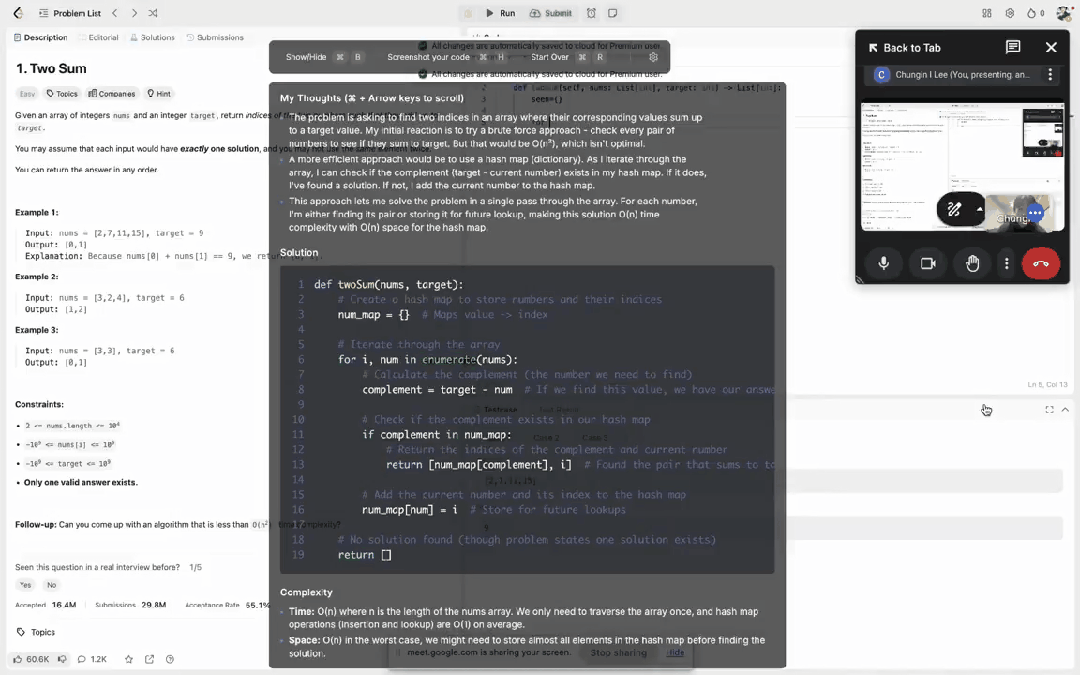This screenshot has width=1080, height=675.
Task: Click the Run button
Action: click(501, 13)
